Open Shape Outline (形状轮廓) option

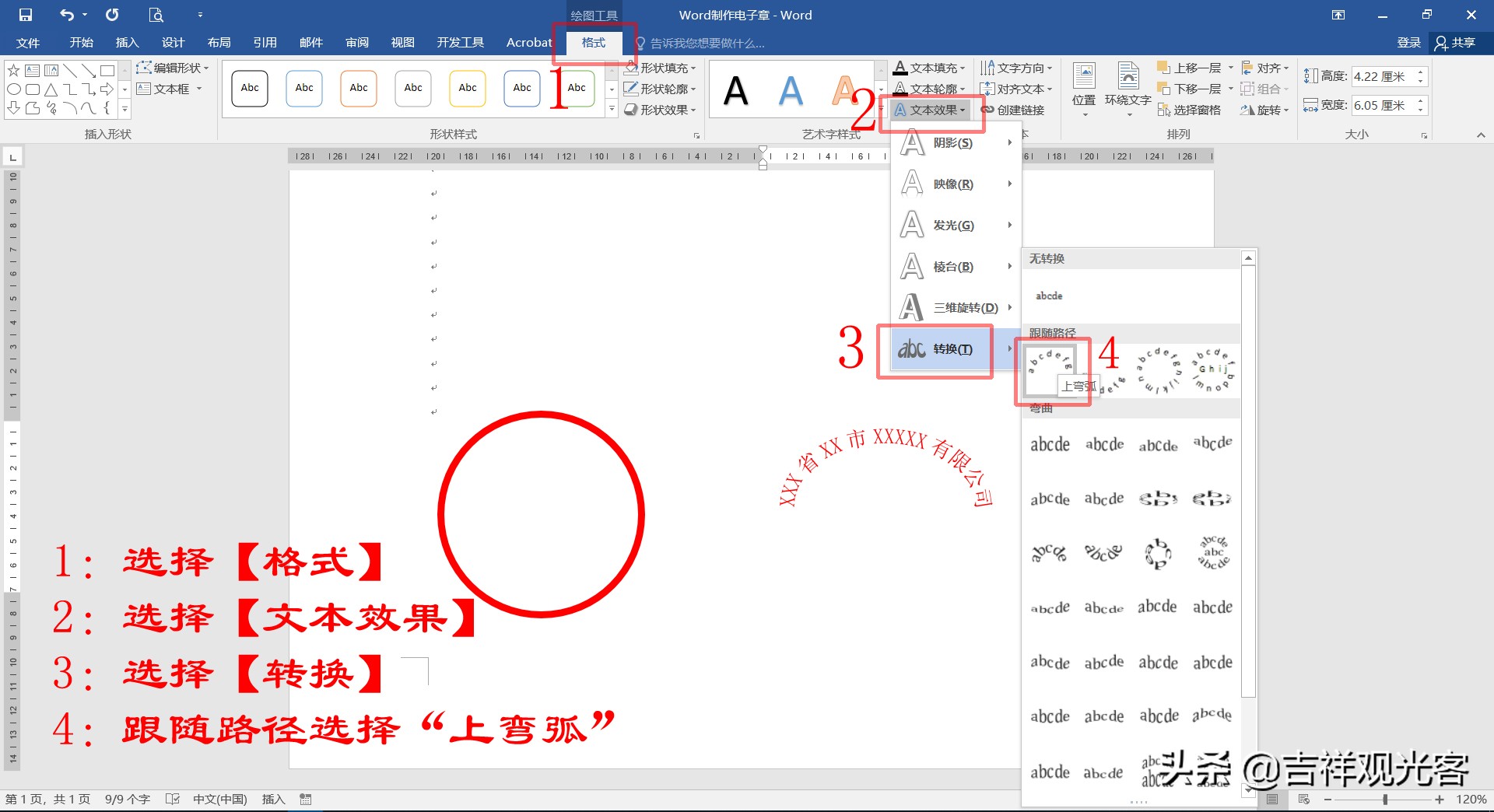(660, 89)
